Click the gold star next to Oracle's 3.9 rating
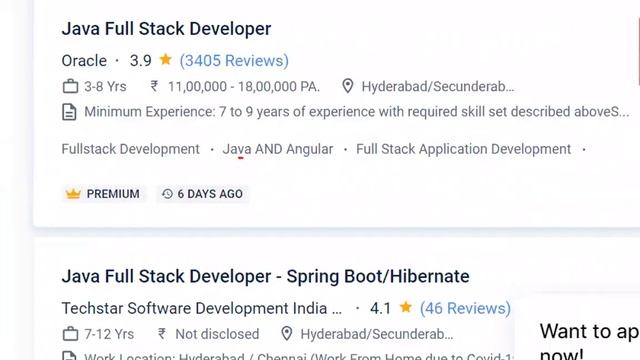This screenshot has height=360, width=640. tap(165, 60)
